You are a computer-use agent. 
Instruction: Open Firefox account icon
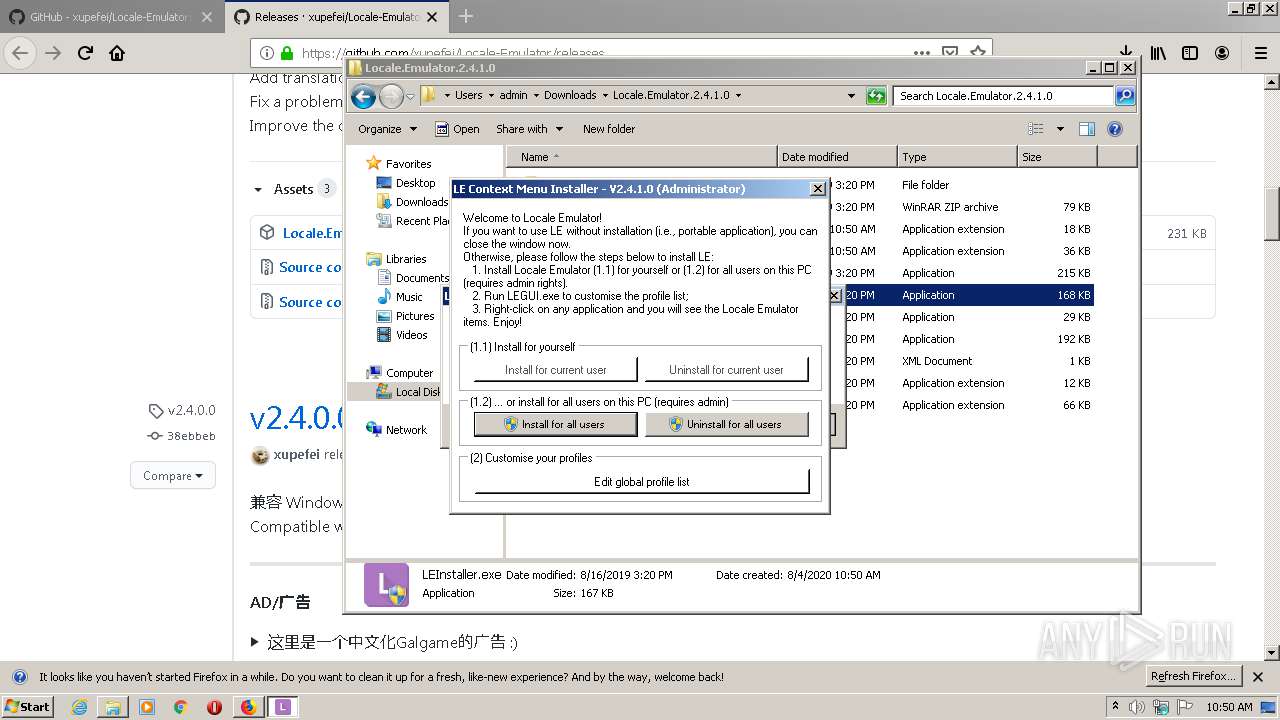pos(1222,53)
